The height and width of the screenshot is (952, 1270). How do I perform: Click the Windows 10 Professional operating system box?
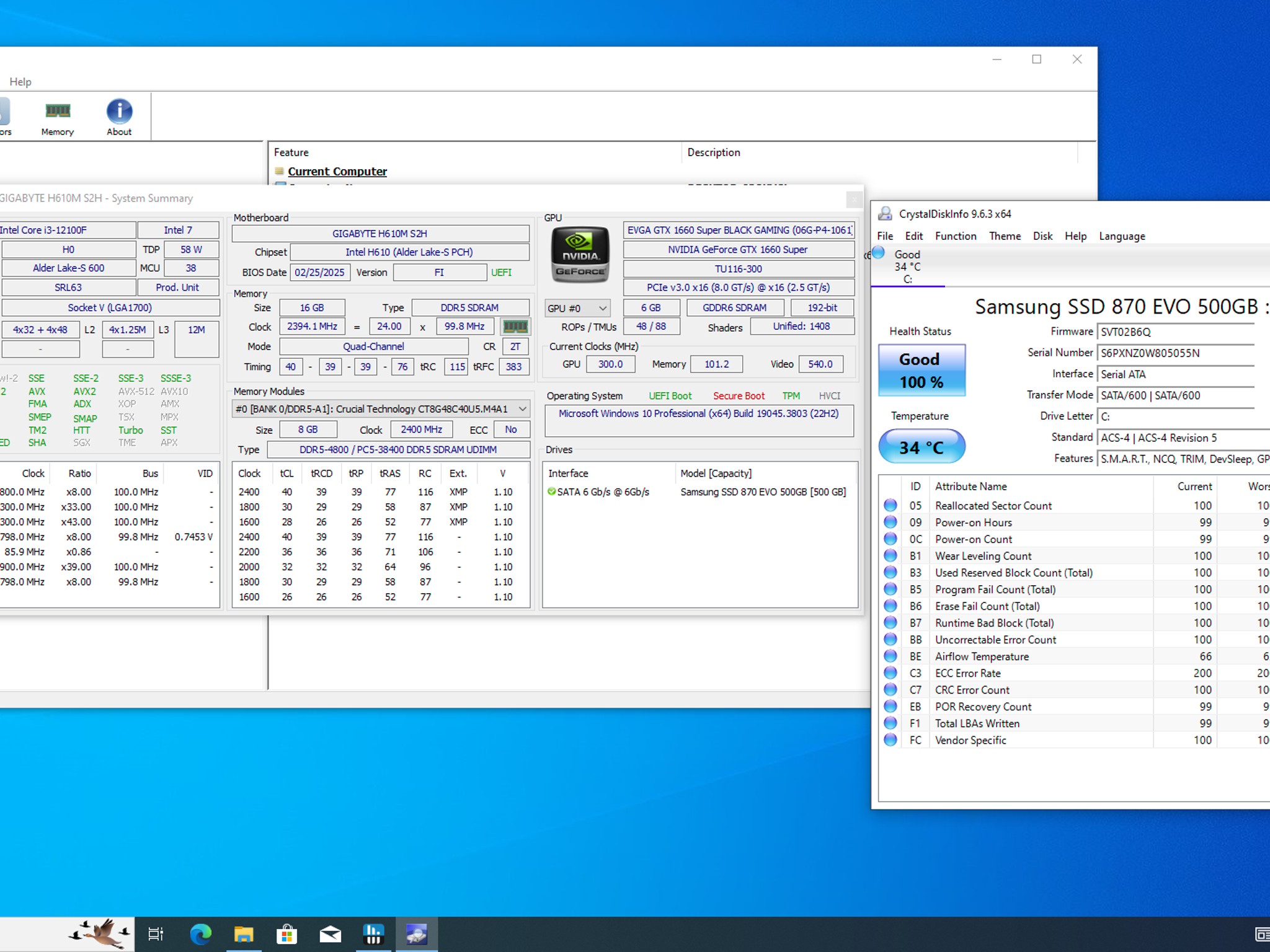pos(699,421)
